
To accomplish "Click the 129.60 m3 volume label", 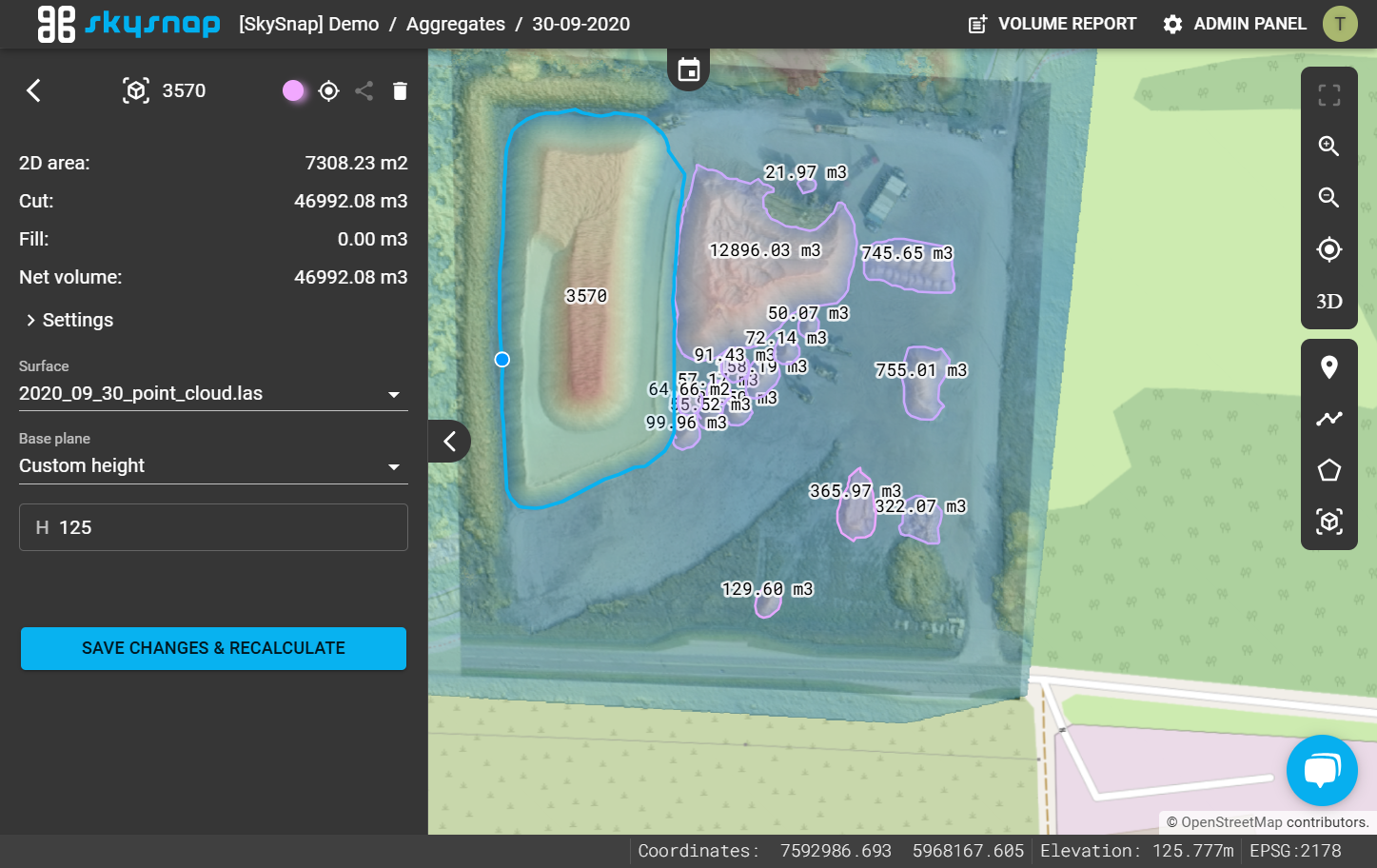I will coord(767,589).
